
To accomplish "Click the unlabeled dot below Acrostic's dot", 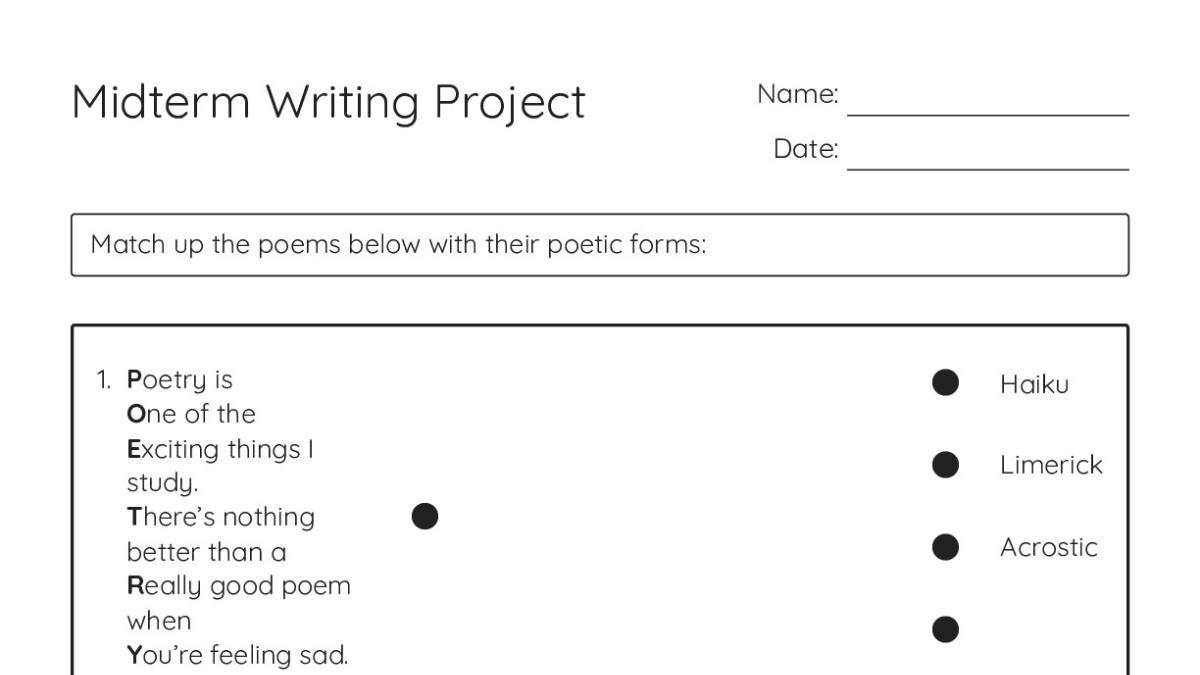I will click(x=945, y=629).
